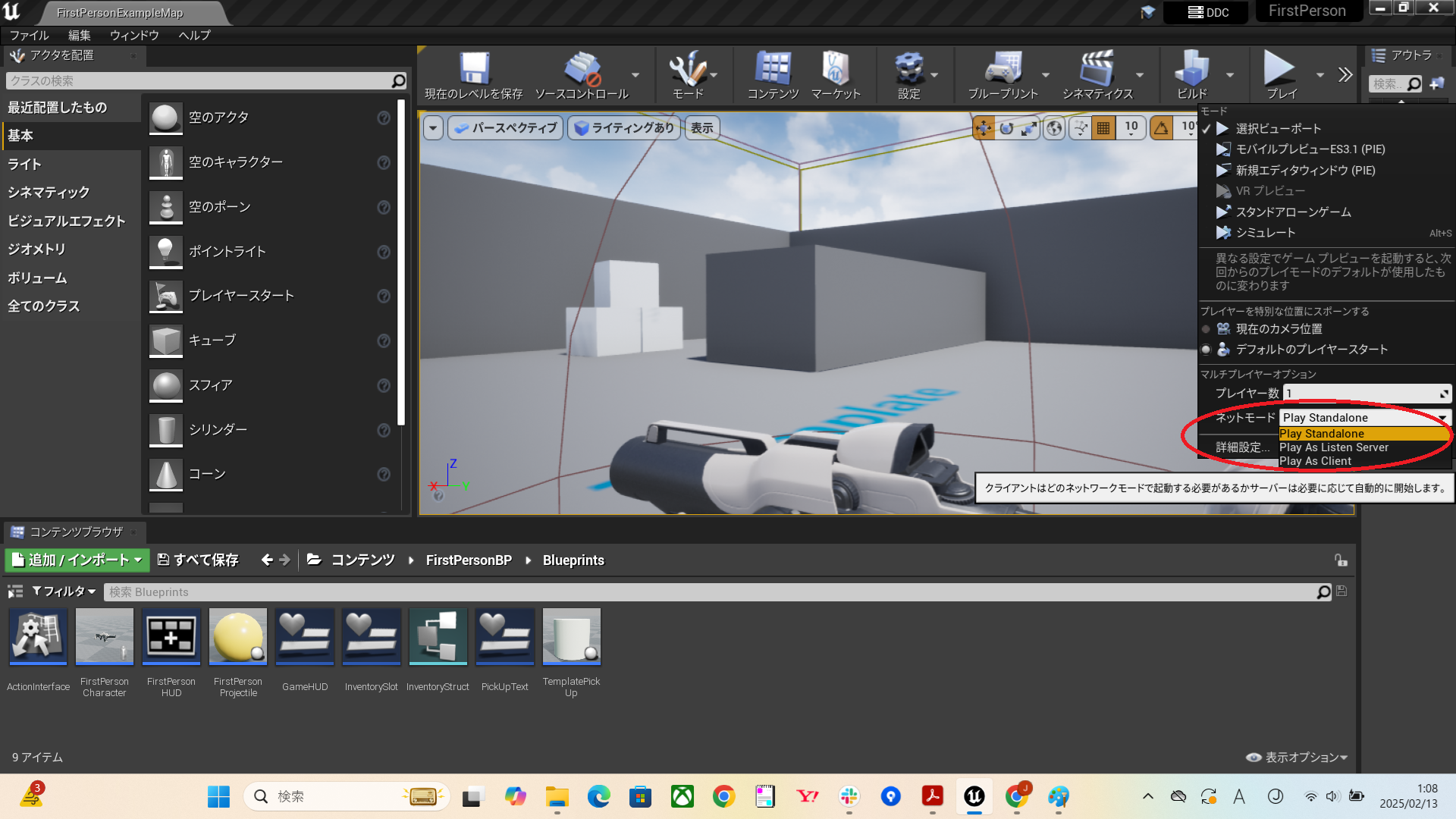This screenshot has height=819, width=1456.
Task: Click Unreal Engine icon in Windows taskbar
Action: click(974, 796)
